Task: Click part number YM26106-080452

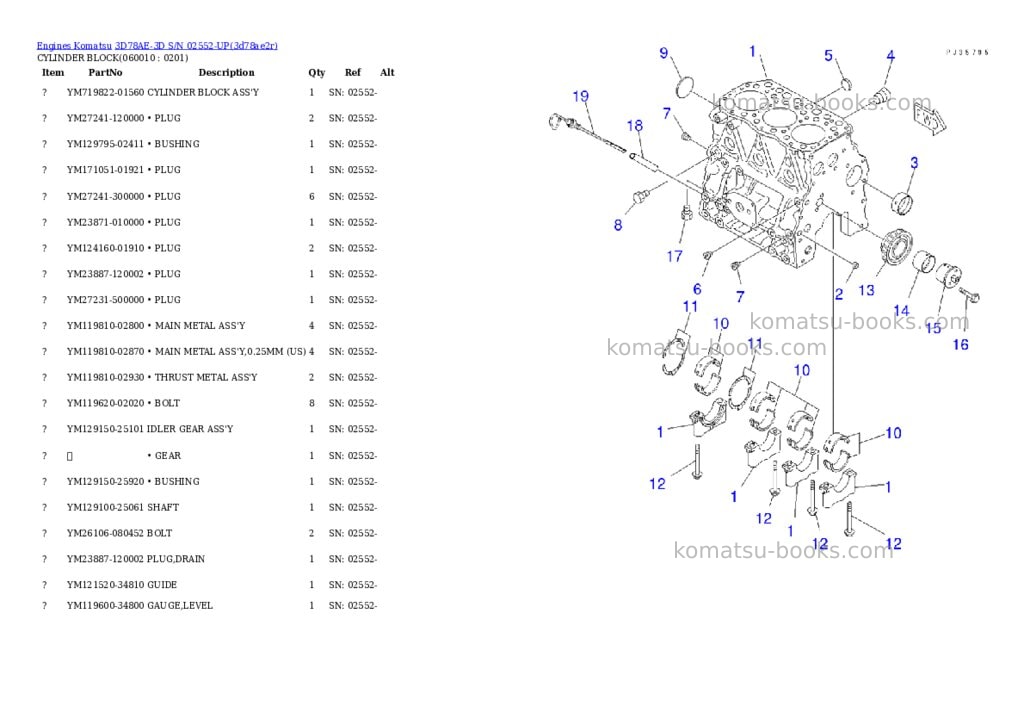Action: point(105,534)
